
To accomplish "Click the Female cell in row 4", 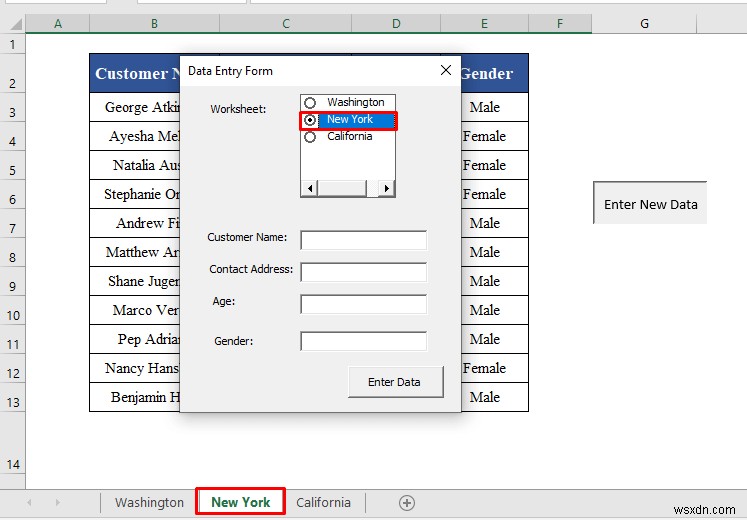I will point(495,136).
